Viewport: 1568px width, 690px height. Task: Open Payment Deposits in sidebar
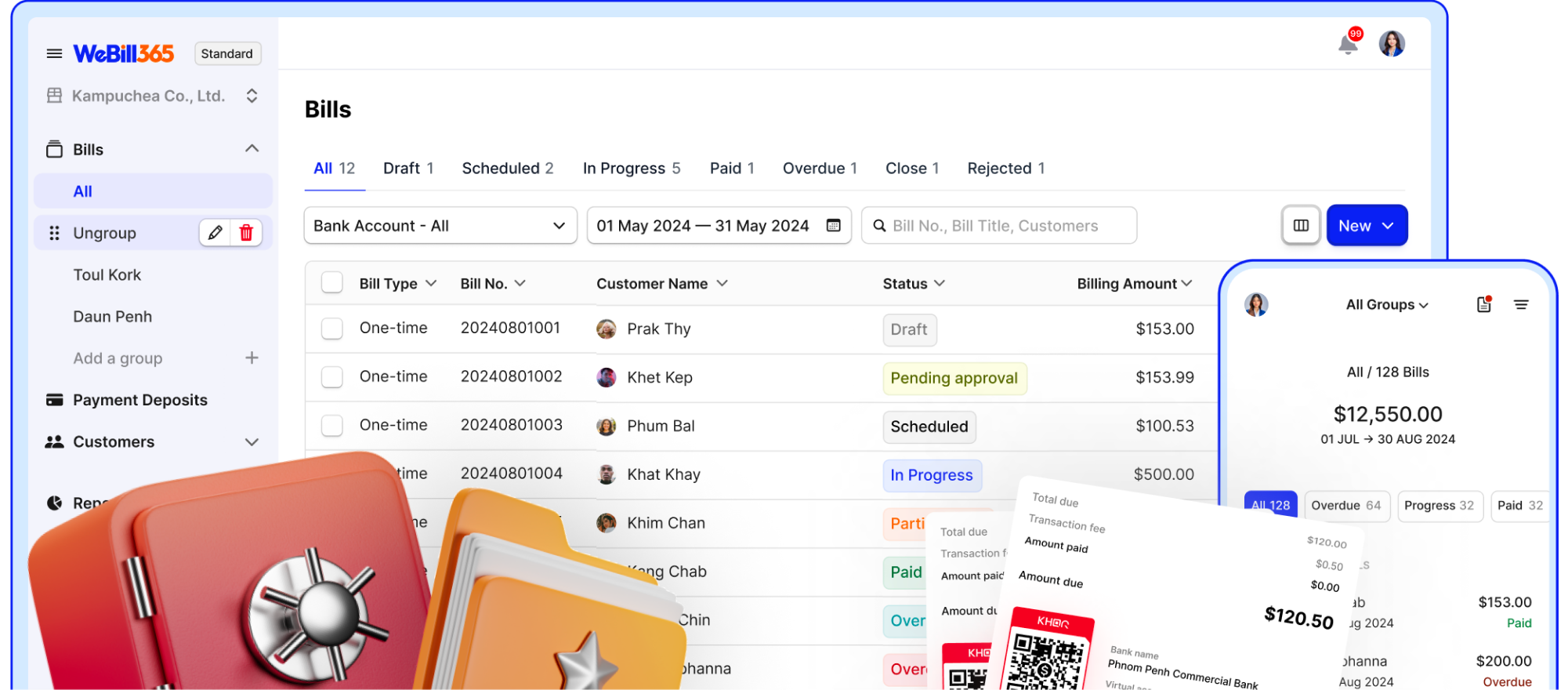(140, 400)
